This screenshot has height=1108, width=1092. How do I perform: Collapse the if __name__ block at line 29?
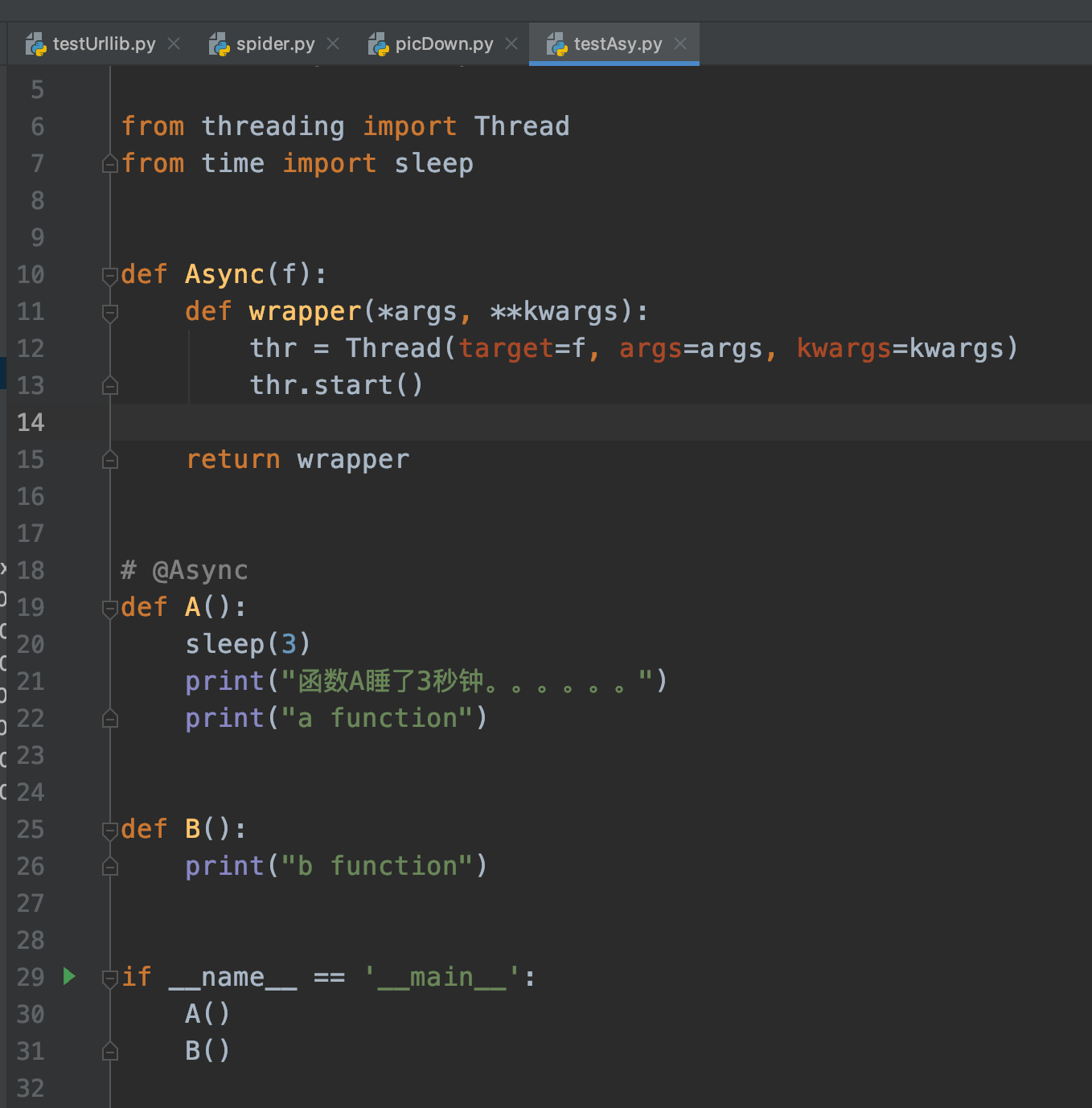110,979
